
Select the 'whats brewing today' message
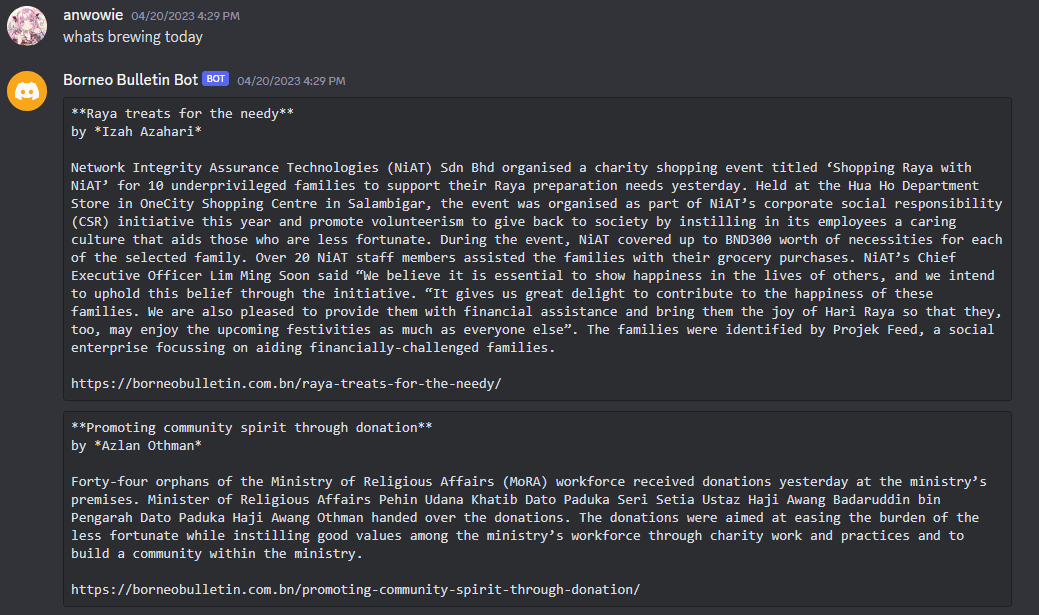click(133, 37)
